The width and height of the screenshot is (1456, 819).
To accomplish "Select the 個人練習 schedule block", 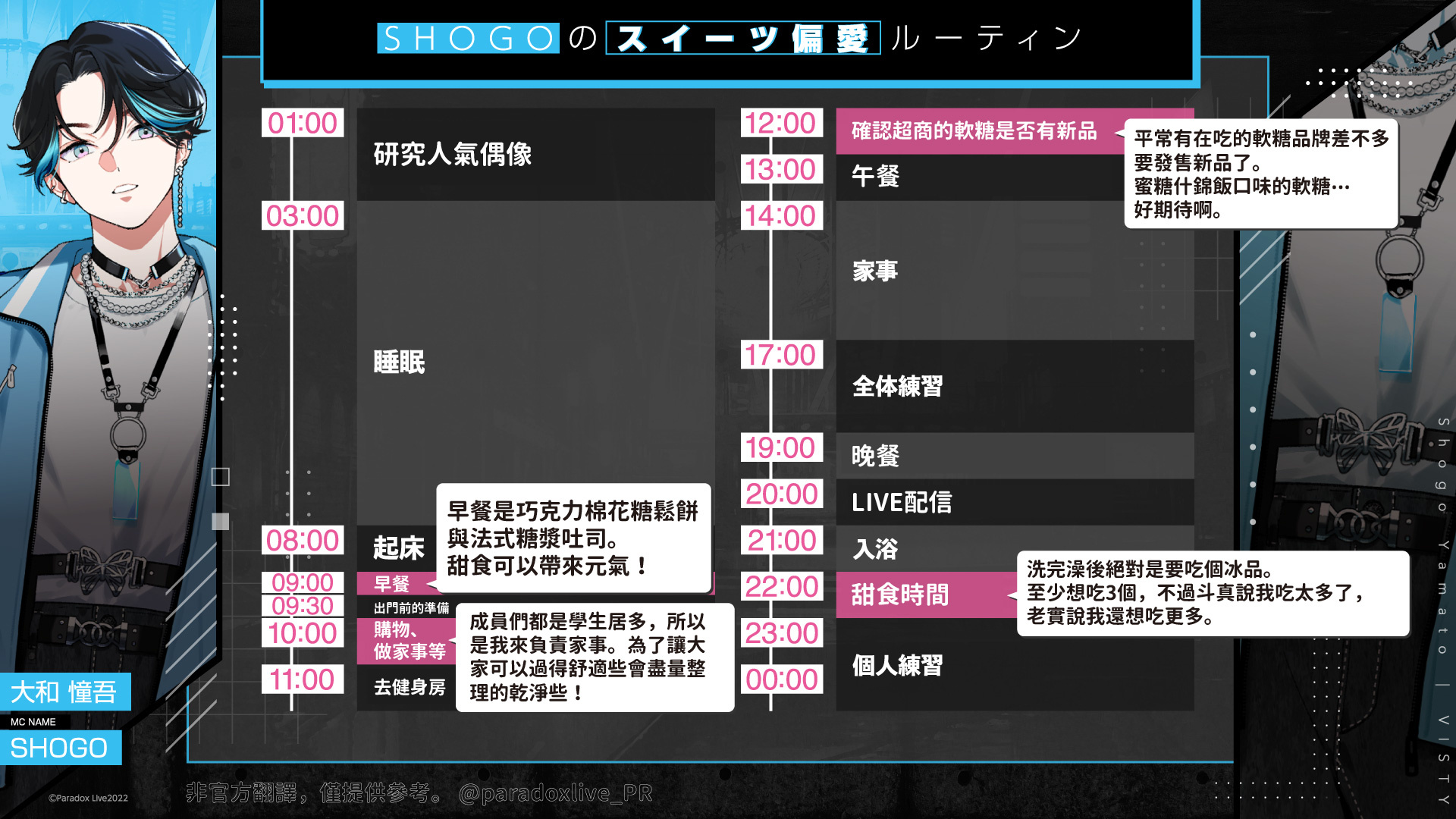I will [1015, 664].
